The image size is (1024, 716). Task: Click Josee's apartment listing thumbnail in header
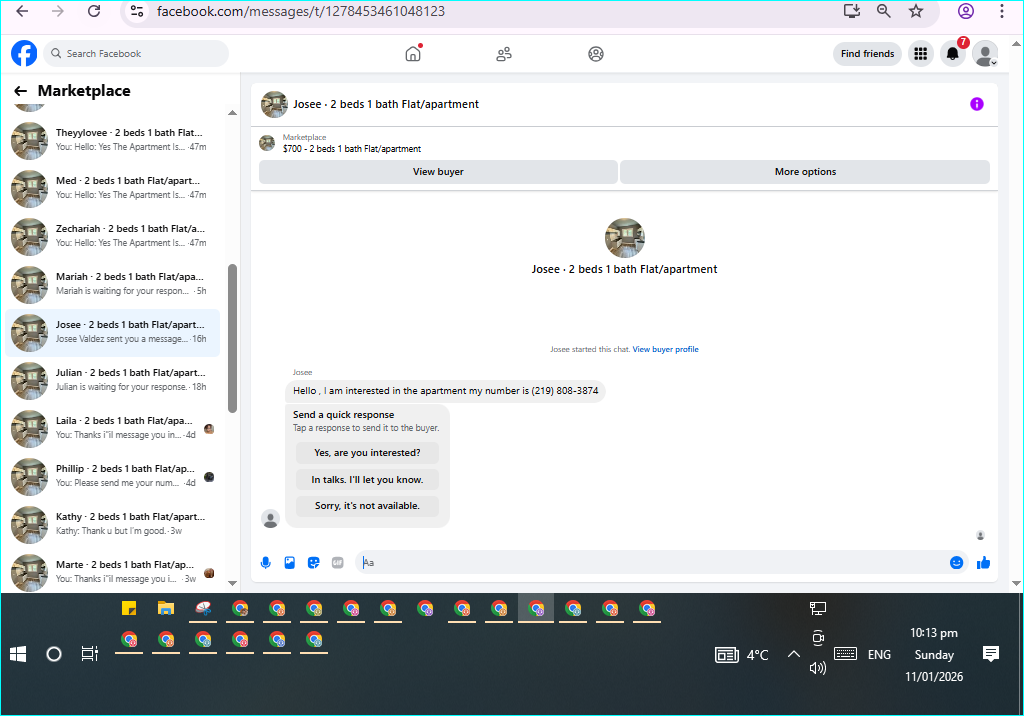274,104
